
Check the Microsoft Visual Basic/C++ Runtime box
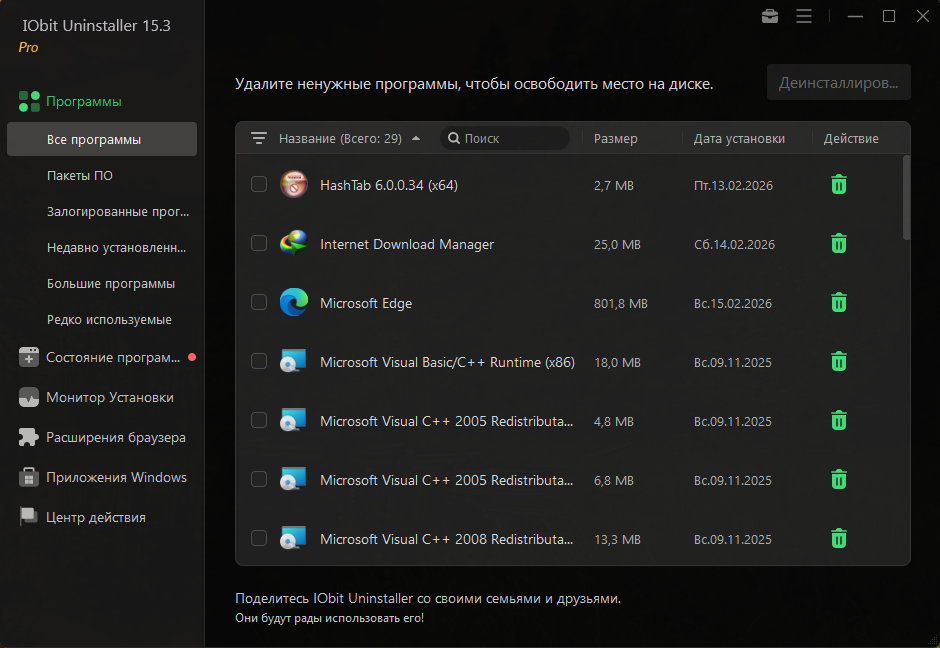tap(259, 362)
